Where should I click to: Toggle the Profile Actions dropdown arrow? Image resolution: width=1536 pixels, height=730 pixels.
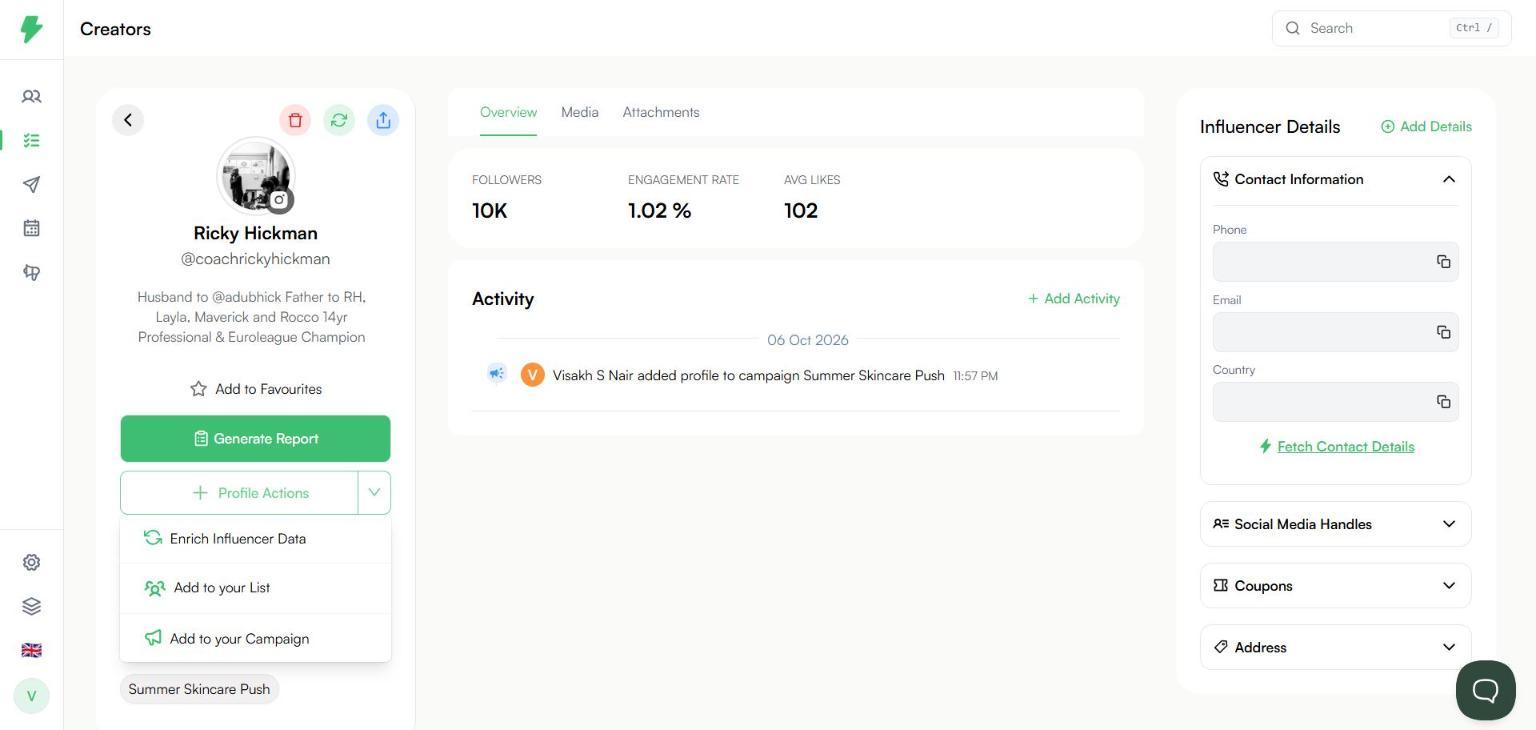pos(374,493)
